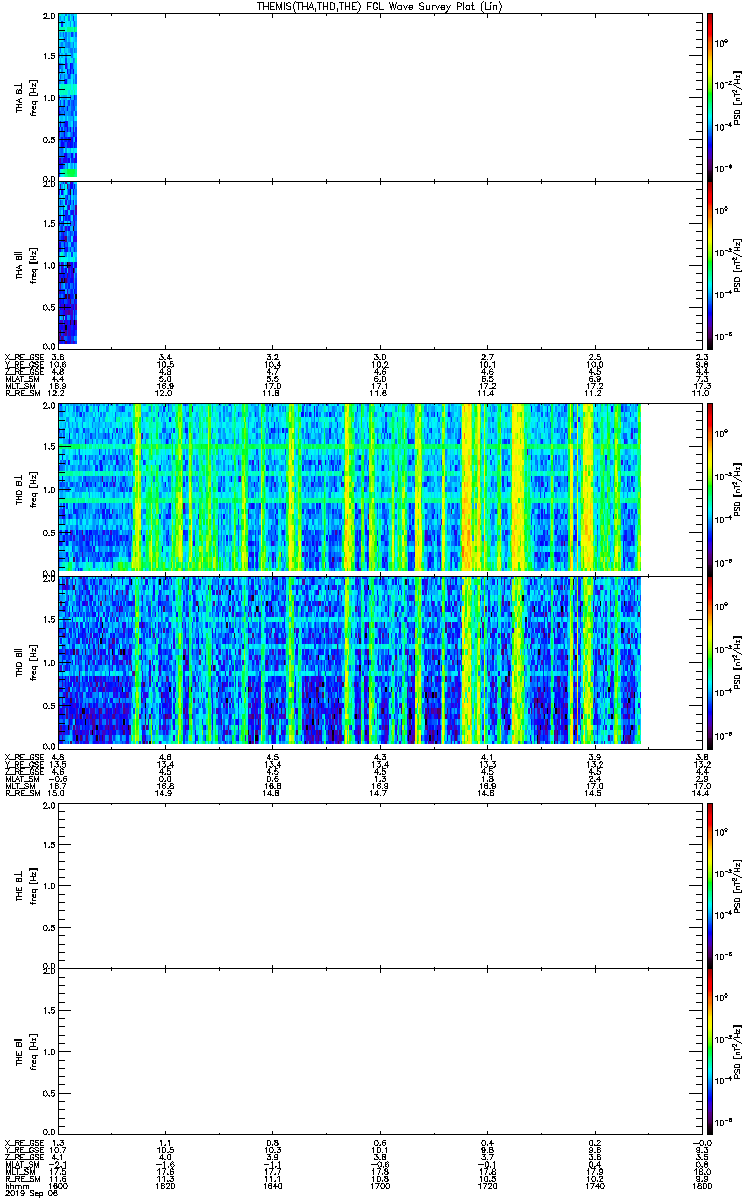Click the 1.5 frequency tick on THD B-parallel axis
The image size is (750, 1200).
50,619
